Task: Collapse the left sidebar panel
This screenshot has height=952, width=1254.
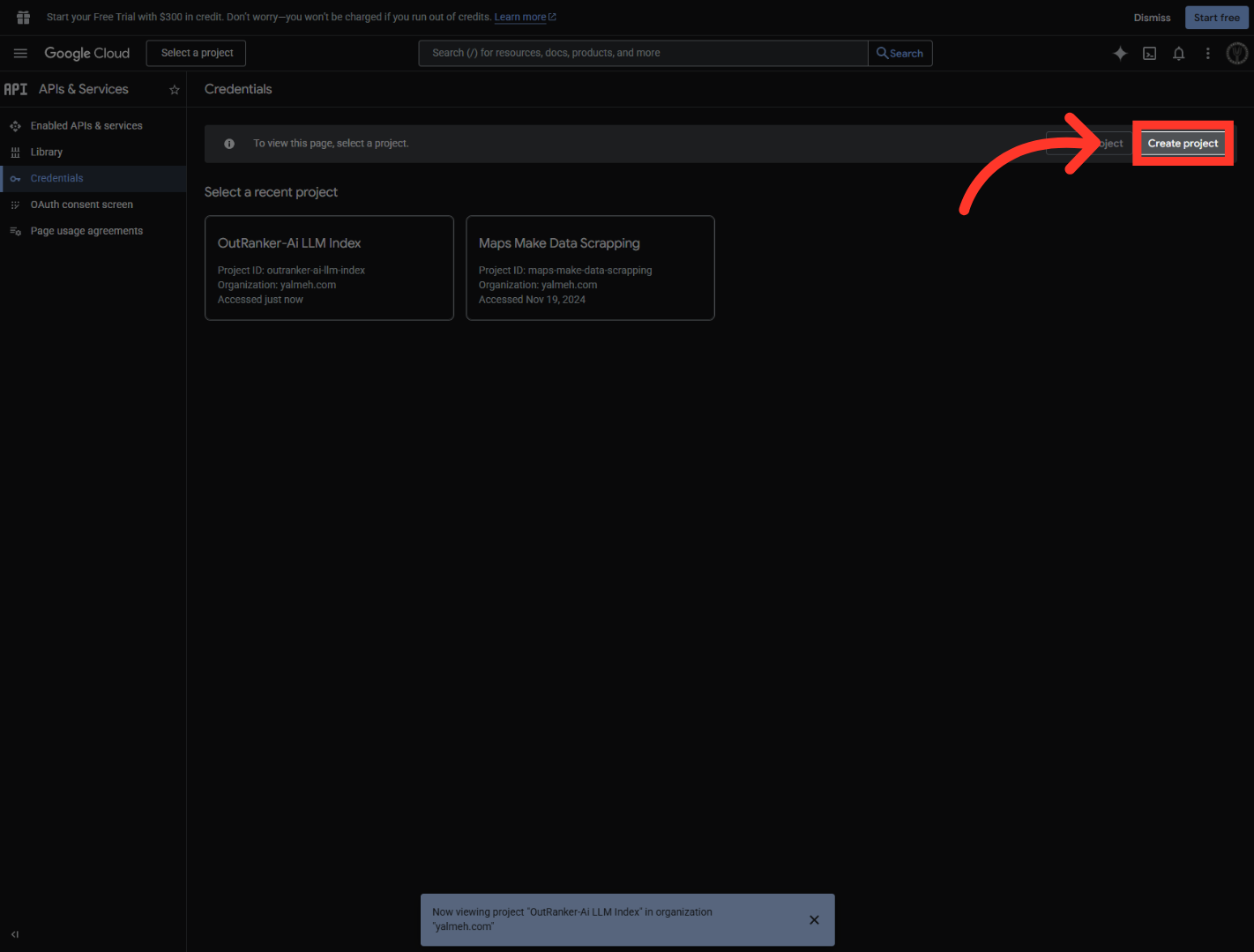Action: 15,934
